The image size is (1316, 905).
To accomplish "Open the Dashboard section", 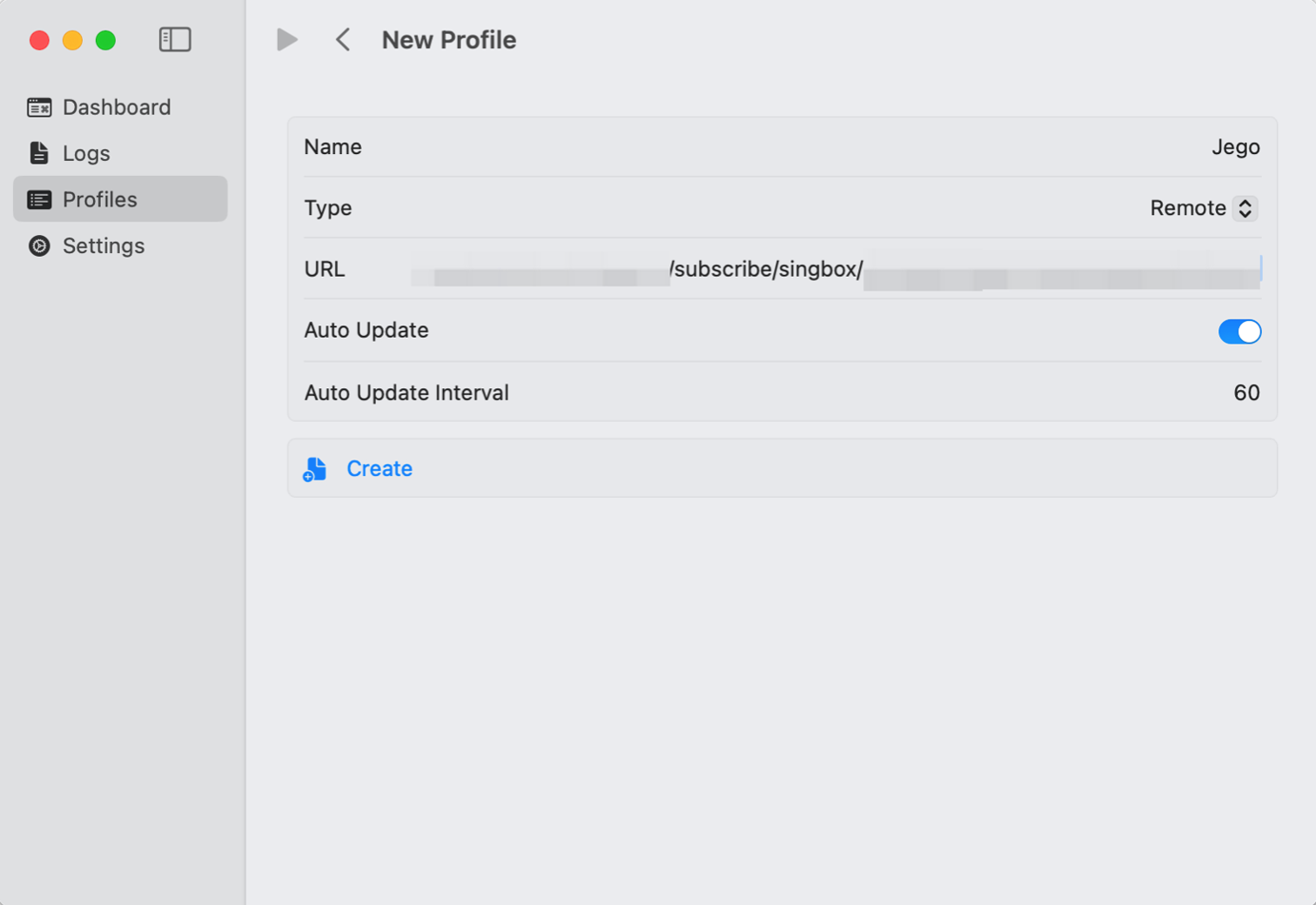I will click(117, 107).
